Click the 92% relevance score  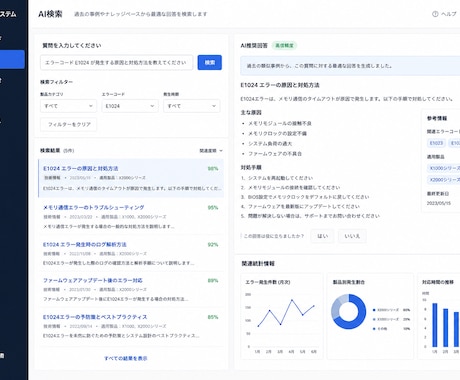213,244
